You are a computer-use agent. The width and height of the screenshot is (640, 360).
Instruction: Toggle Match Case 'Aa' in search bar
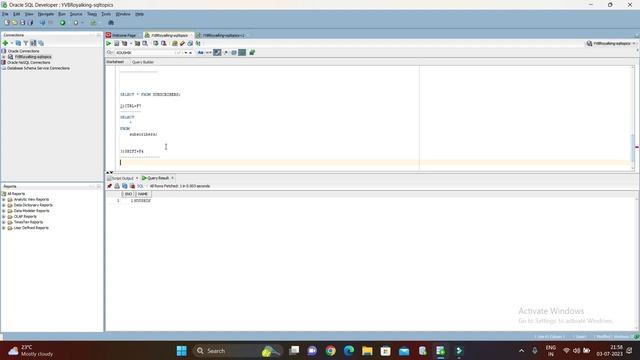(x=200, y=53)
